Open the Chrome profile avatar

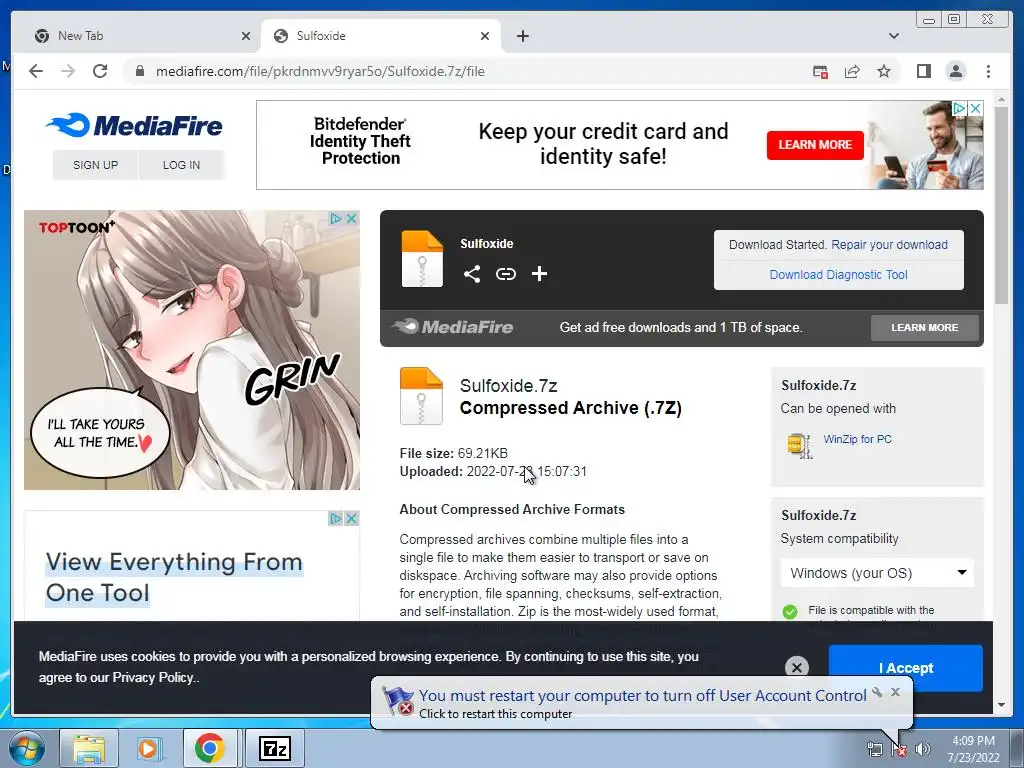tap(956, 71)
